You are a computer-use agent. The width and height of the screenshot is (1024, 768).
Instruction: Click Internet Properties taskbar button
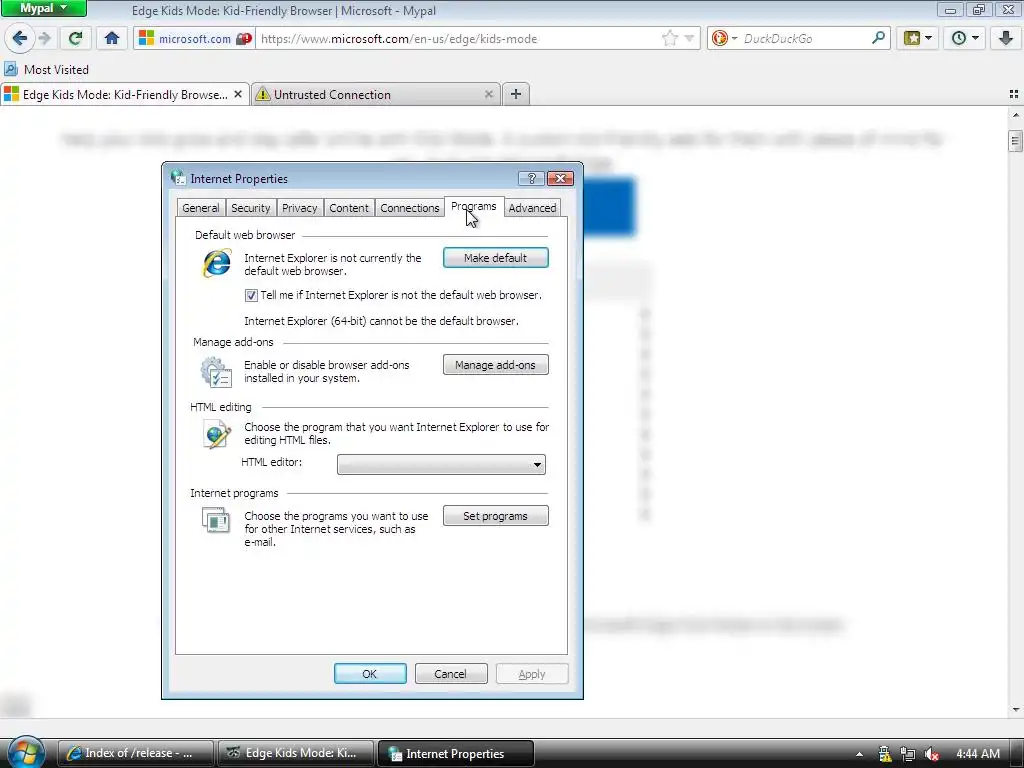click(x=456, y=753)
